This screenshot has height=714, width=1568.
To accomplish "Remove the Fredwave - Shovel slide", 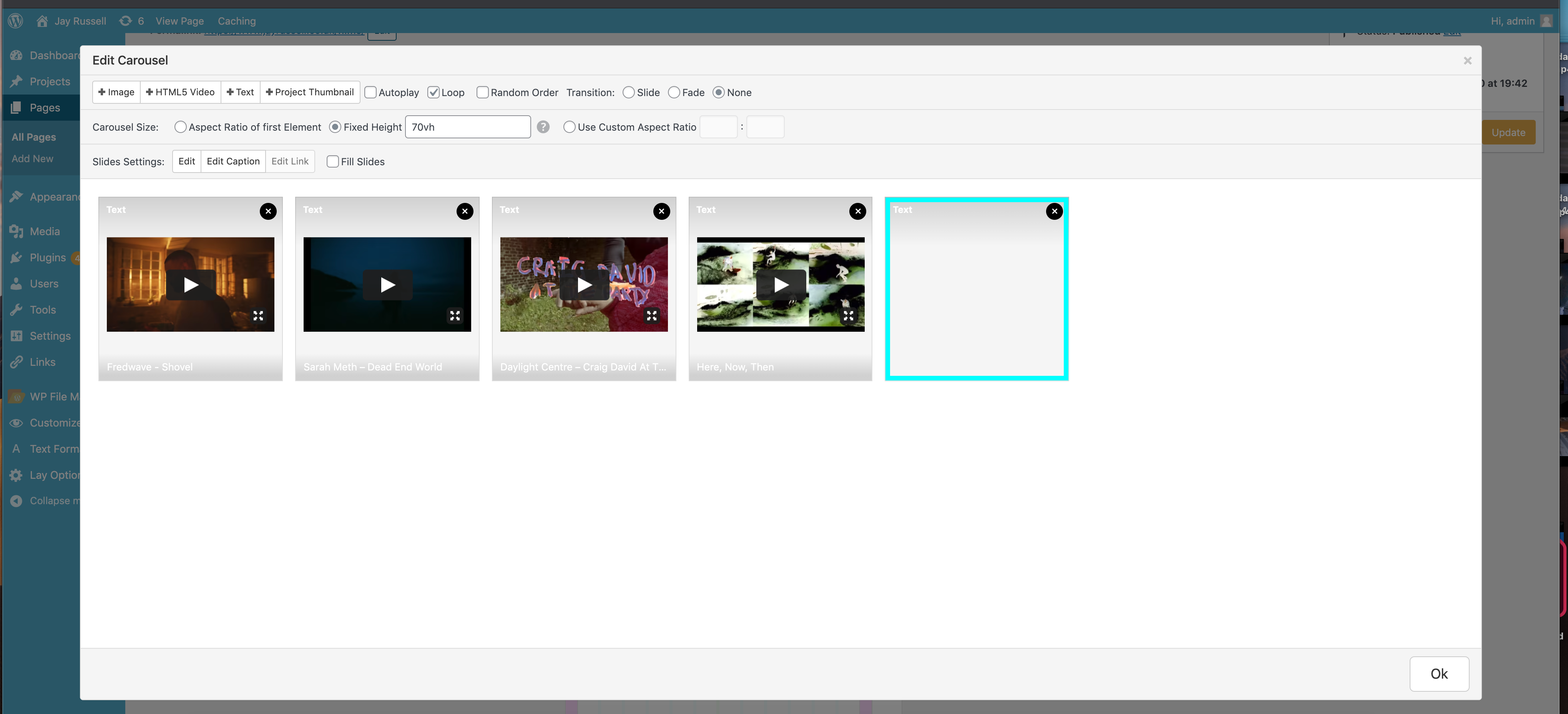I will click(x=268, y=211).
